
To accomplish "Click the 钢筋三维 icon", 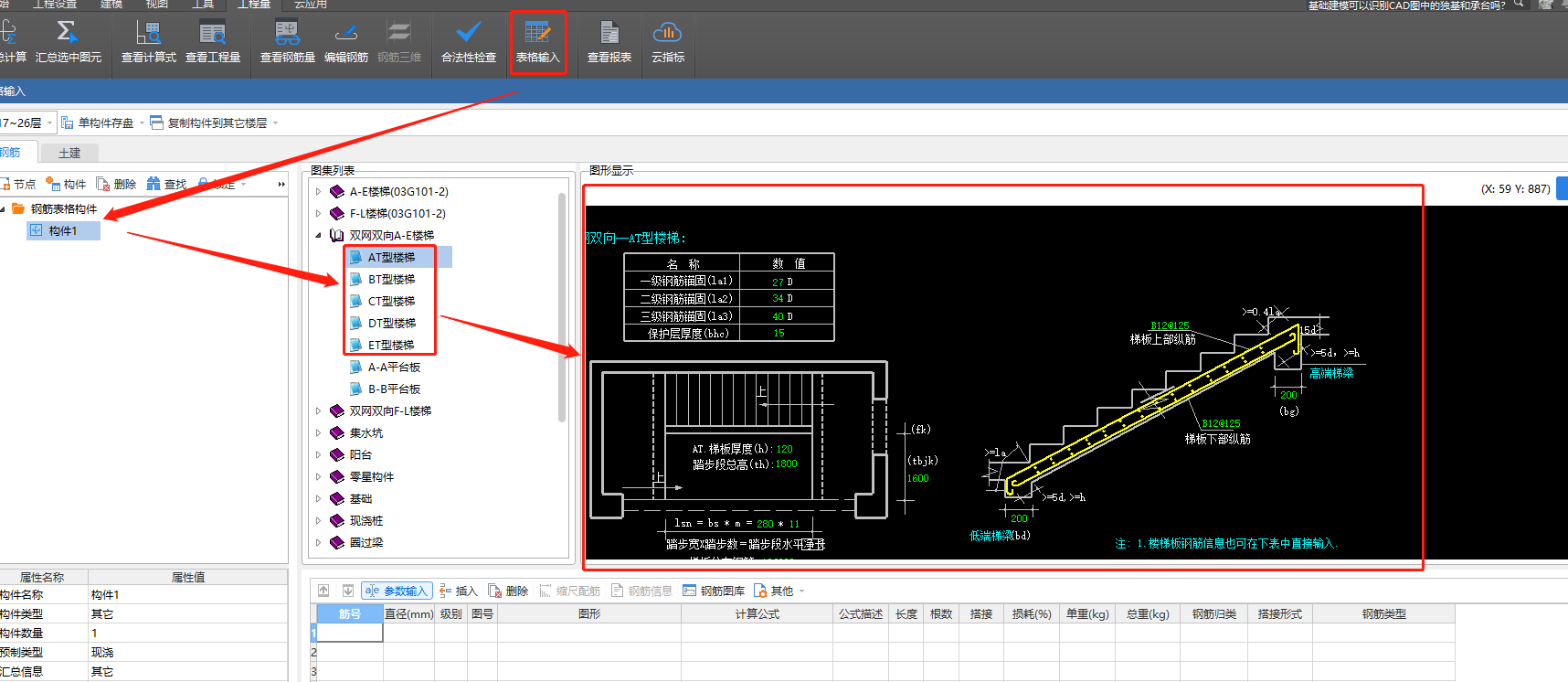I will pyautogui.click(x=398, y=32).
